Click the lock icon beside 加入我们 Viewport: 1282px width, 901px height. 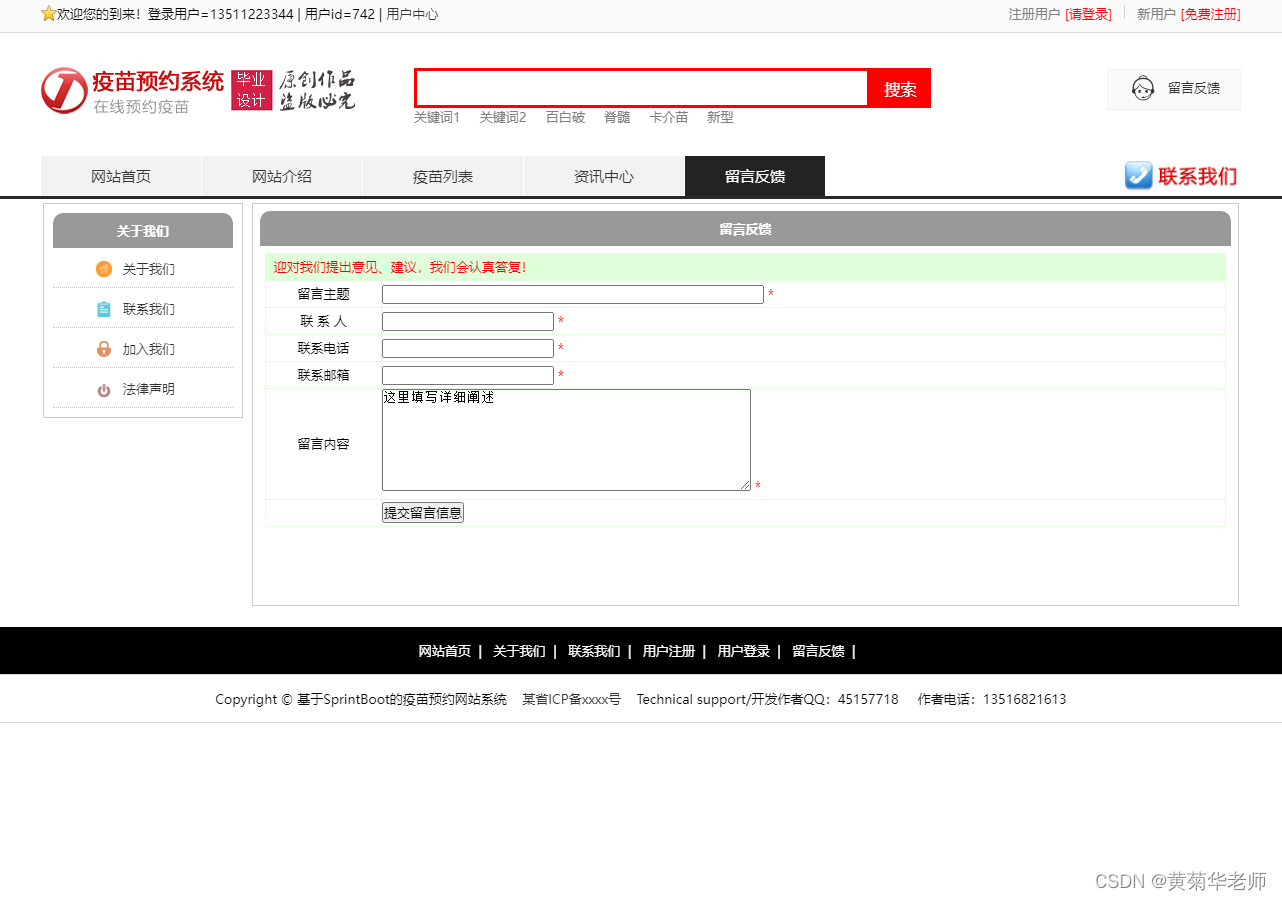click(104, 349)
